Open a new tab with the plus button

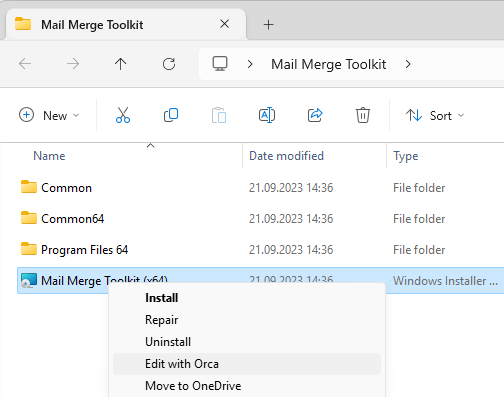(268, 25)
